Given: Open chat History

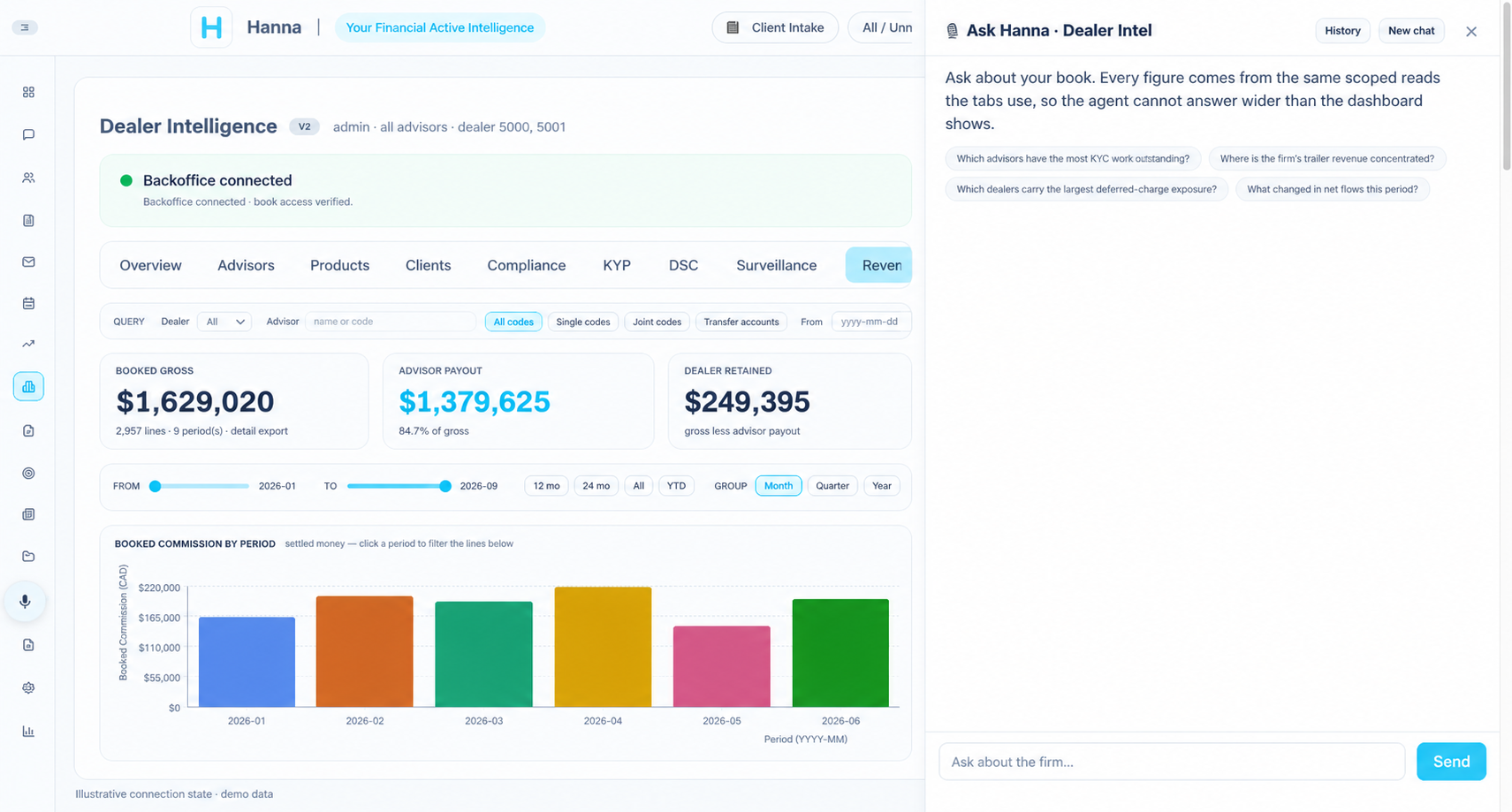Looking at the screenshot, I should point(1342,30).
